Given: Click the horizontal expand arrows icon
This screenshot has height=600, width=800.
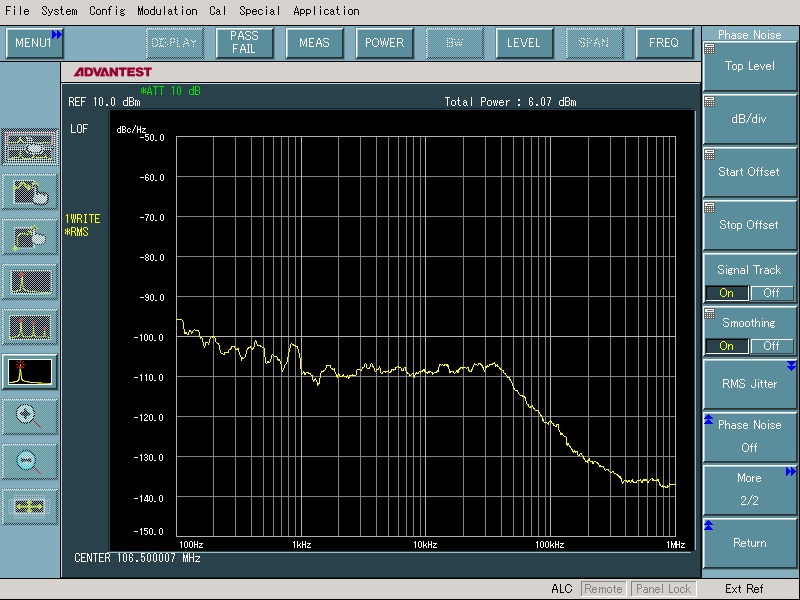Looking at the screenshot, I should click(x=30, y=507).
